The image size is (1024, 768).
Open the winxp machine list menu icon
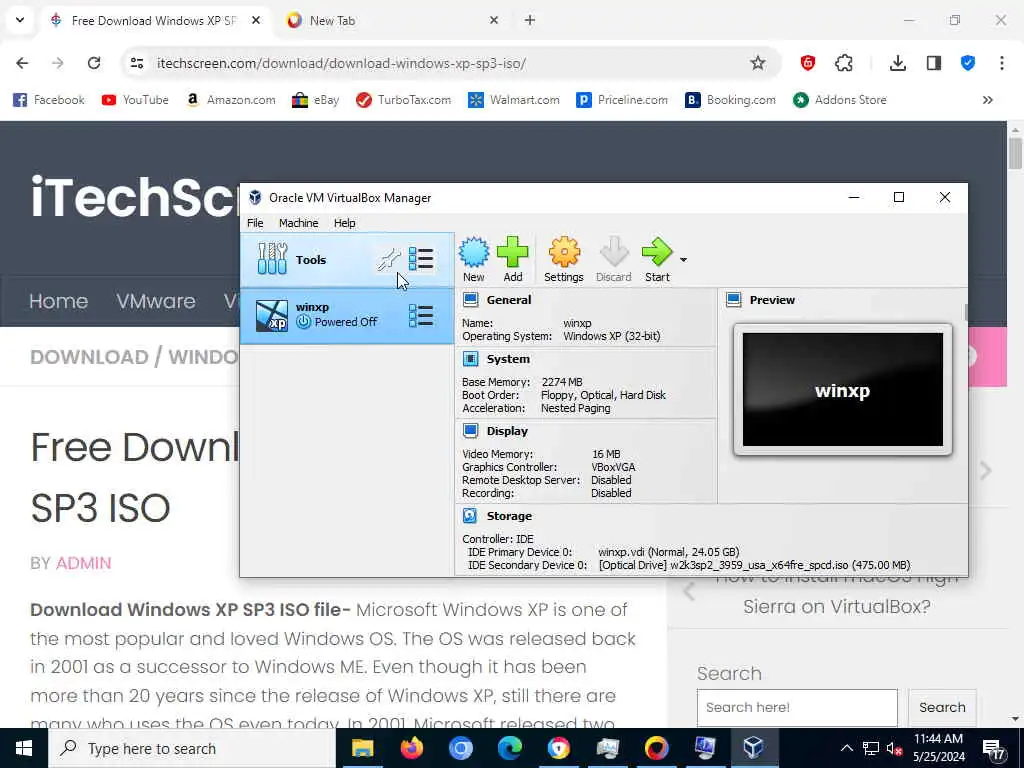[x=421, y=316]
